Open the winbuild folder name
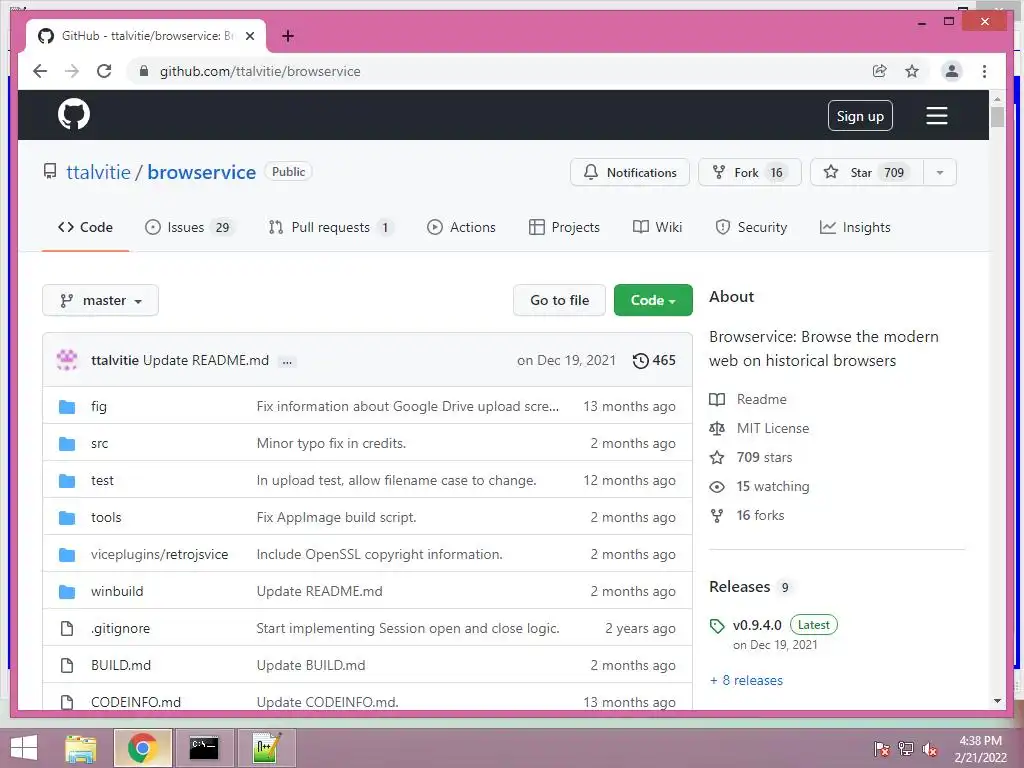1024x768 pixels. click(x=117, y=592)
